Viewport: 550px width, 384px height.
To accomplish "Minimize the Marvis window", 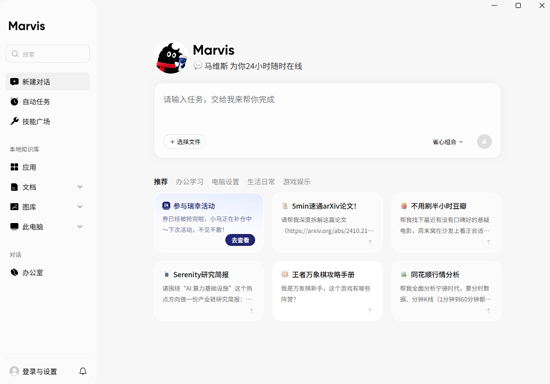I will coord(494,6).
